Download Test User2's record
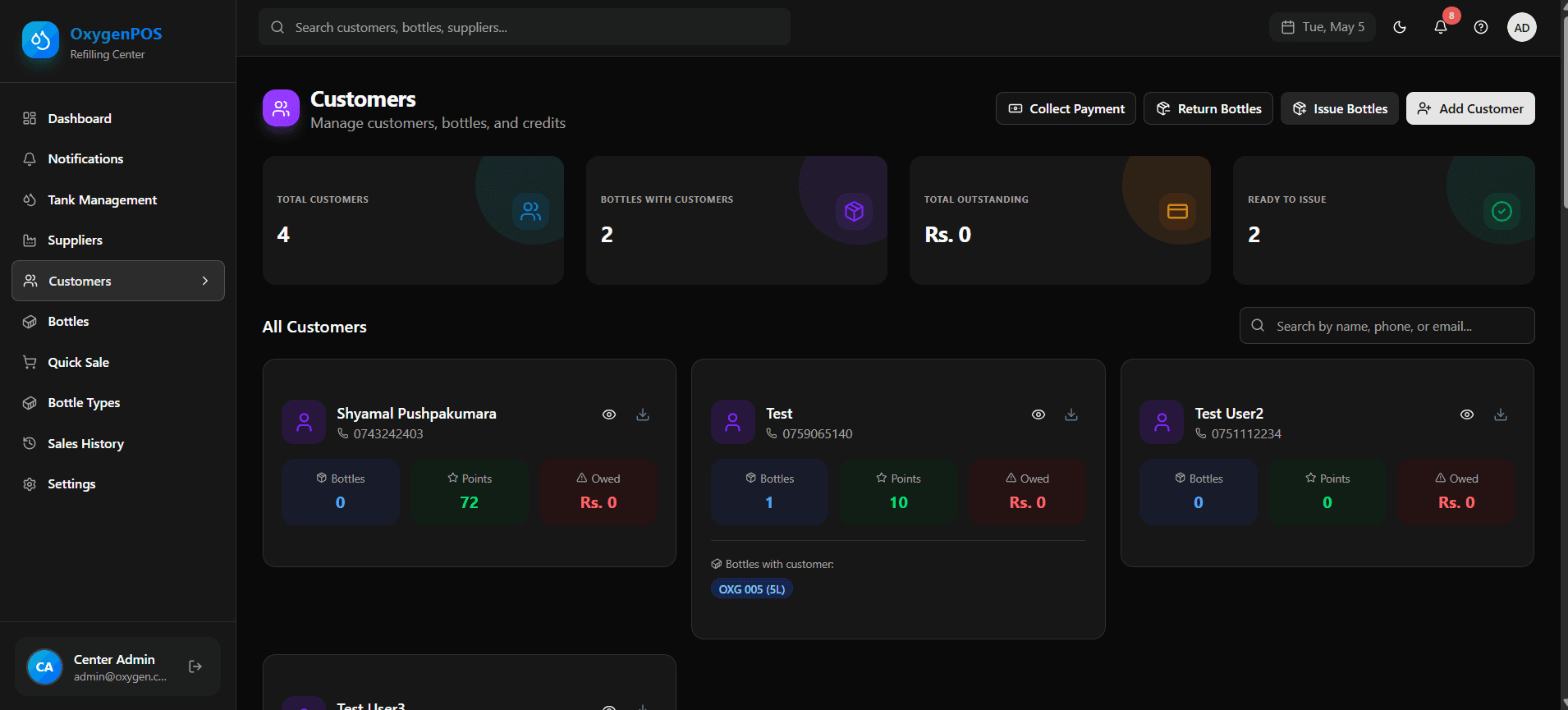Viewport: 1568px width, 710px height. (x=1501, y=415)
